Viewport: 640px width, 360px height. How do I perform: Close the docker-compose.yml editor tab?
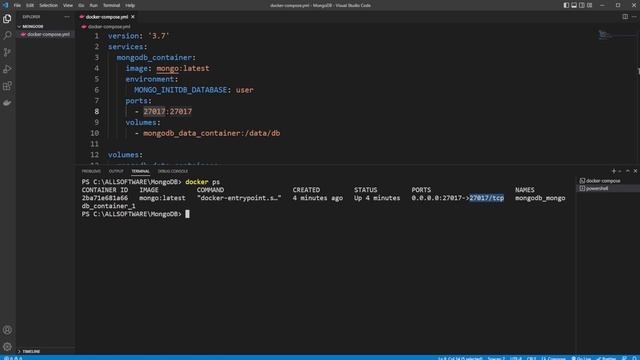pos(133,17)
